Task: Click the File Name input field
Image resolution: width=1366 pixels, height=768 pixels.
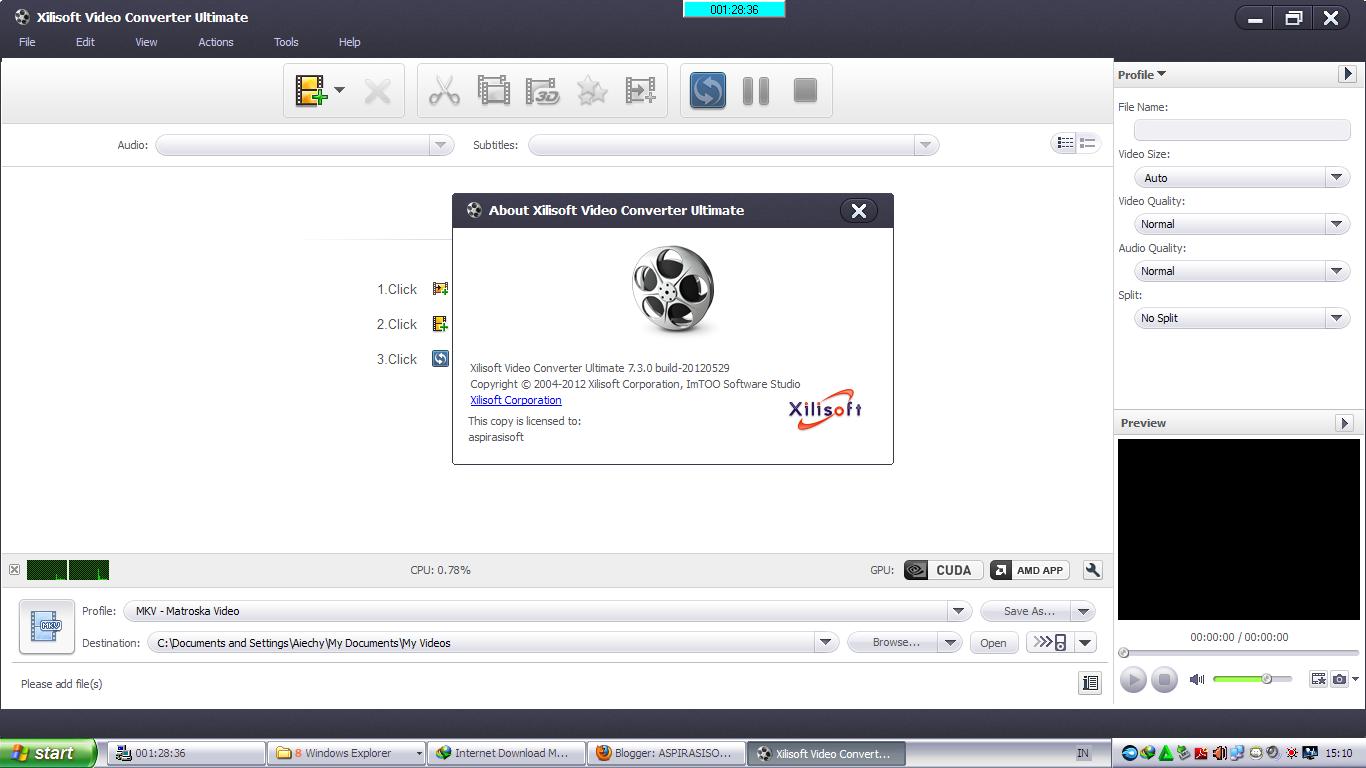Action: tap(1240, 130)
